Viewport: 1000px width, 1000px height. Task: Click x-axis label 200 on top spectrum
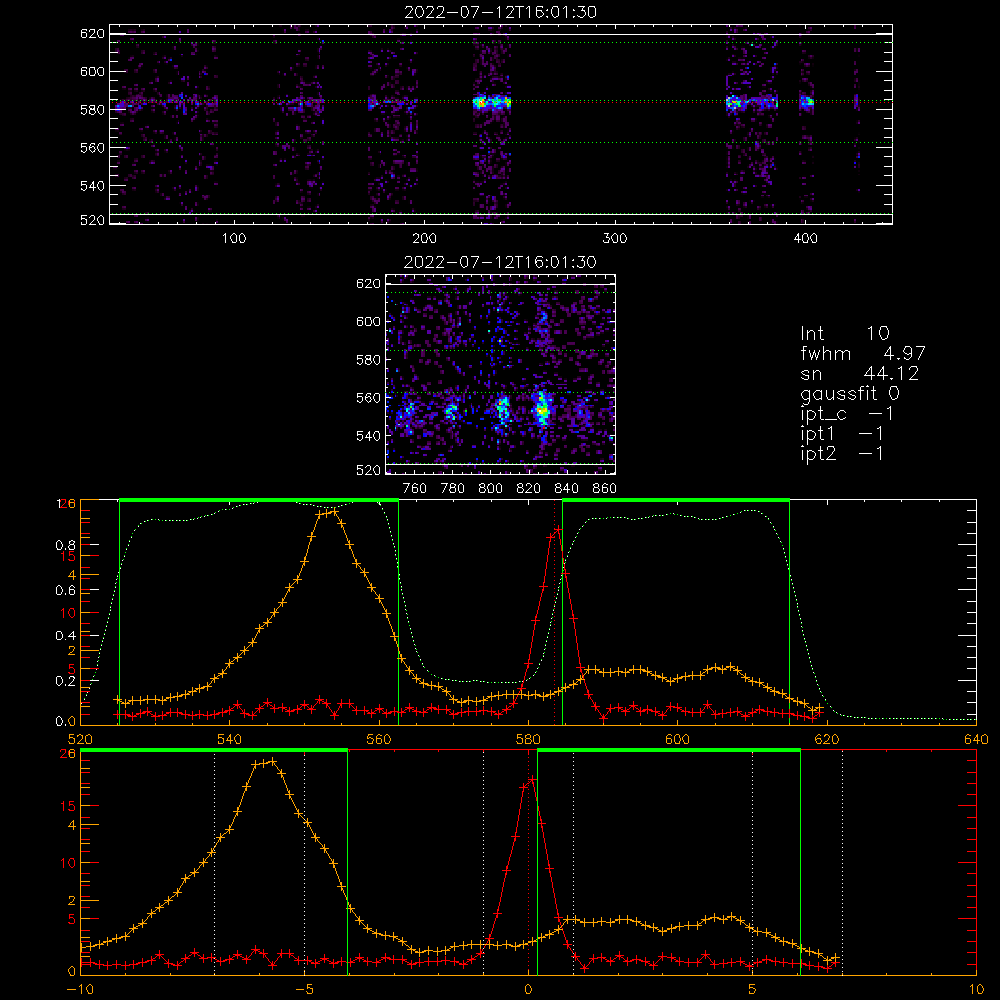(425, 239)
